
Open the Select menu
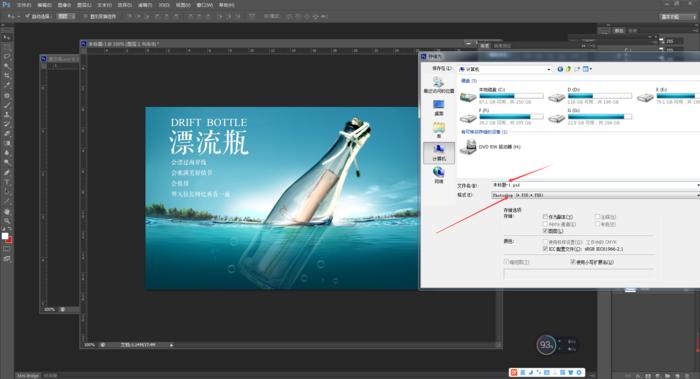tap(125, 5)
